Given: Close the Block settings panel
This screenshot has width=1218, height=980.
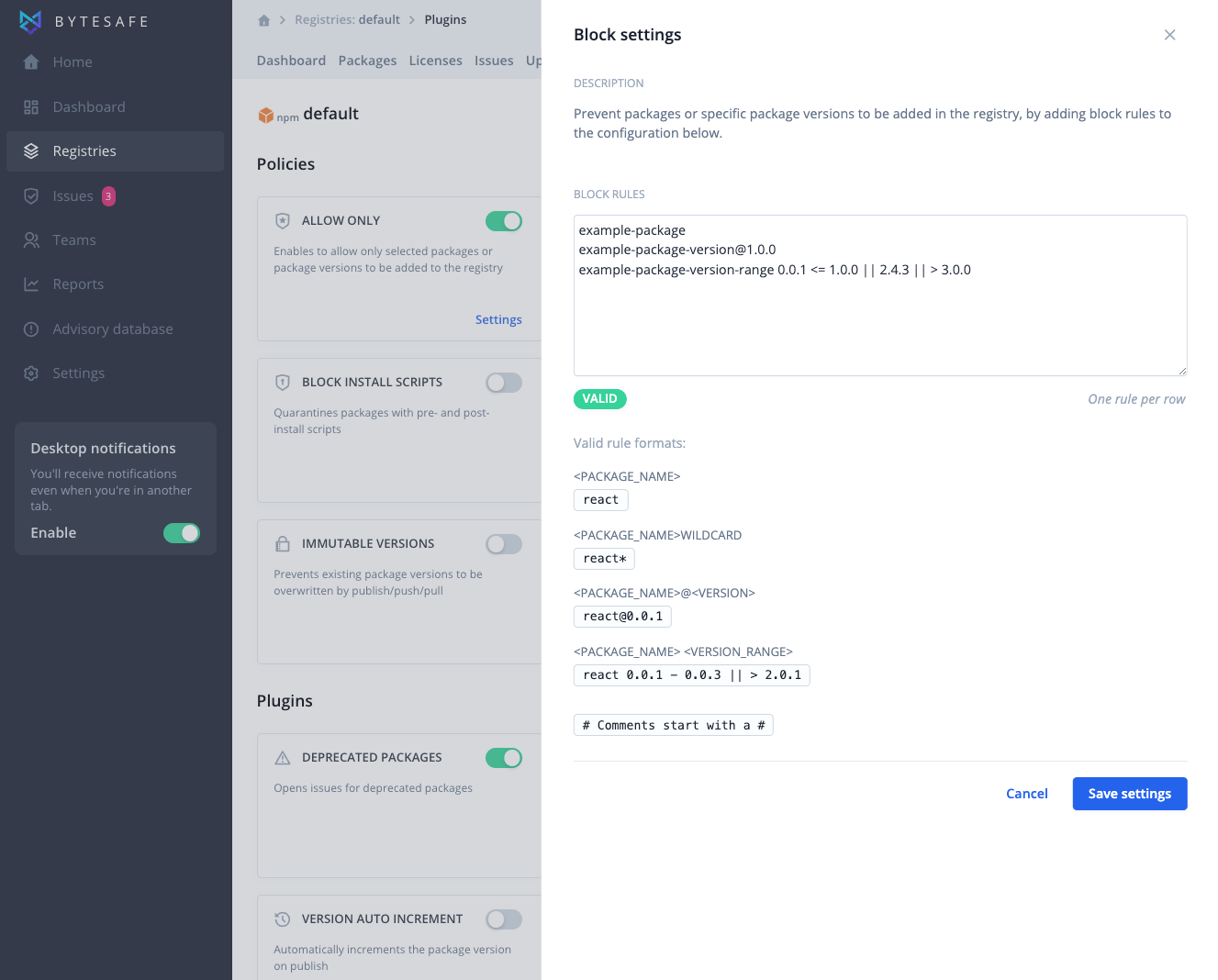Looking at the screenshot, I should (1169, 35).
